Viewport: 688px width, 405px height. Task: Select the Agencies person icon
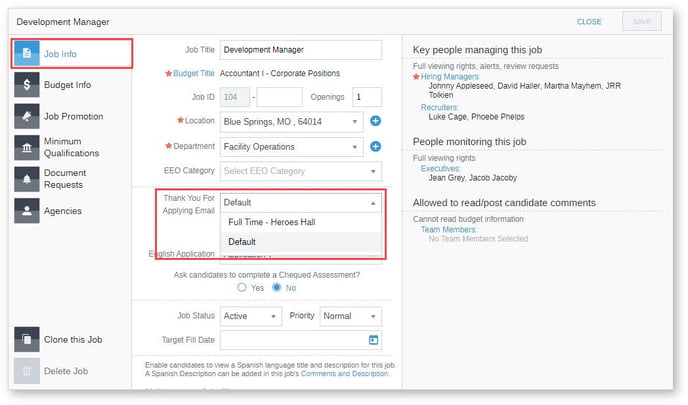tap(27, 211)
